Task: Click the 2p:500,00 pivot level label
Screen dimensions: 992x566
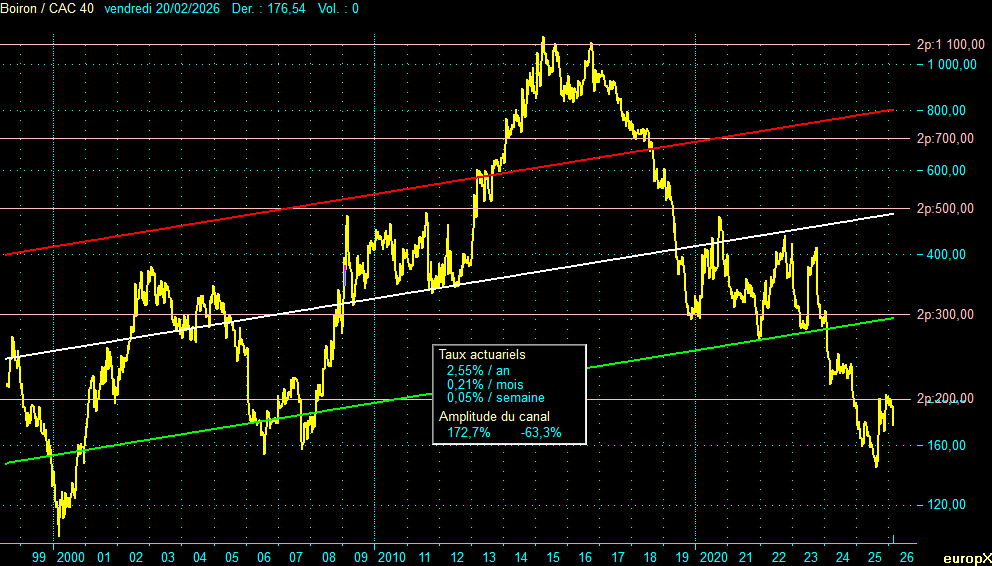Action: [945, 209]
